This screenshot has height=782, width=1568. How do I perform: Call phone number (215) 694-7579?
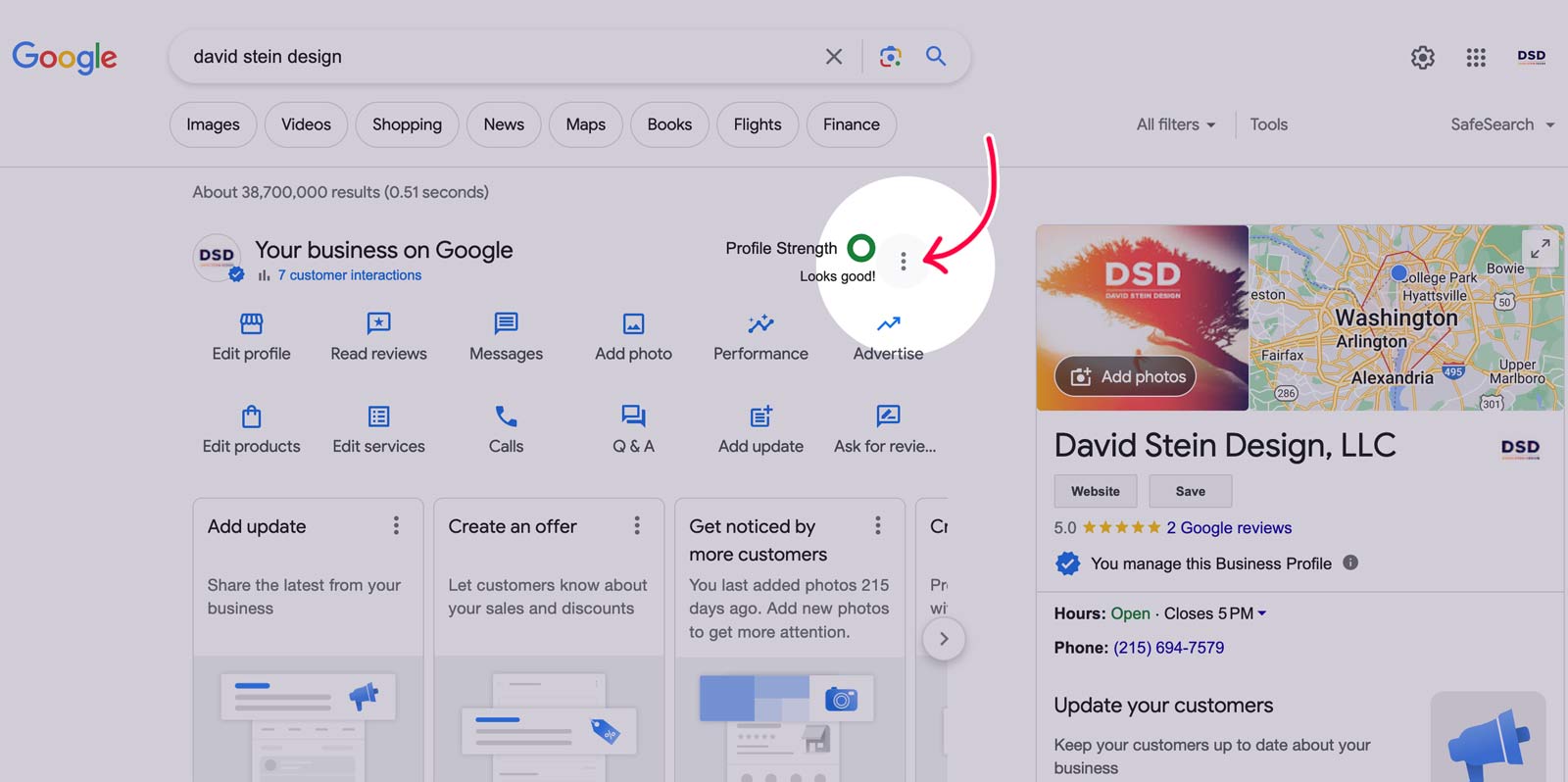[x=1168, y=647]
